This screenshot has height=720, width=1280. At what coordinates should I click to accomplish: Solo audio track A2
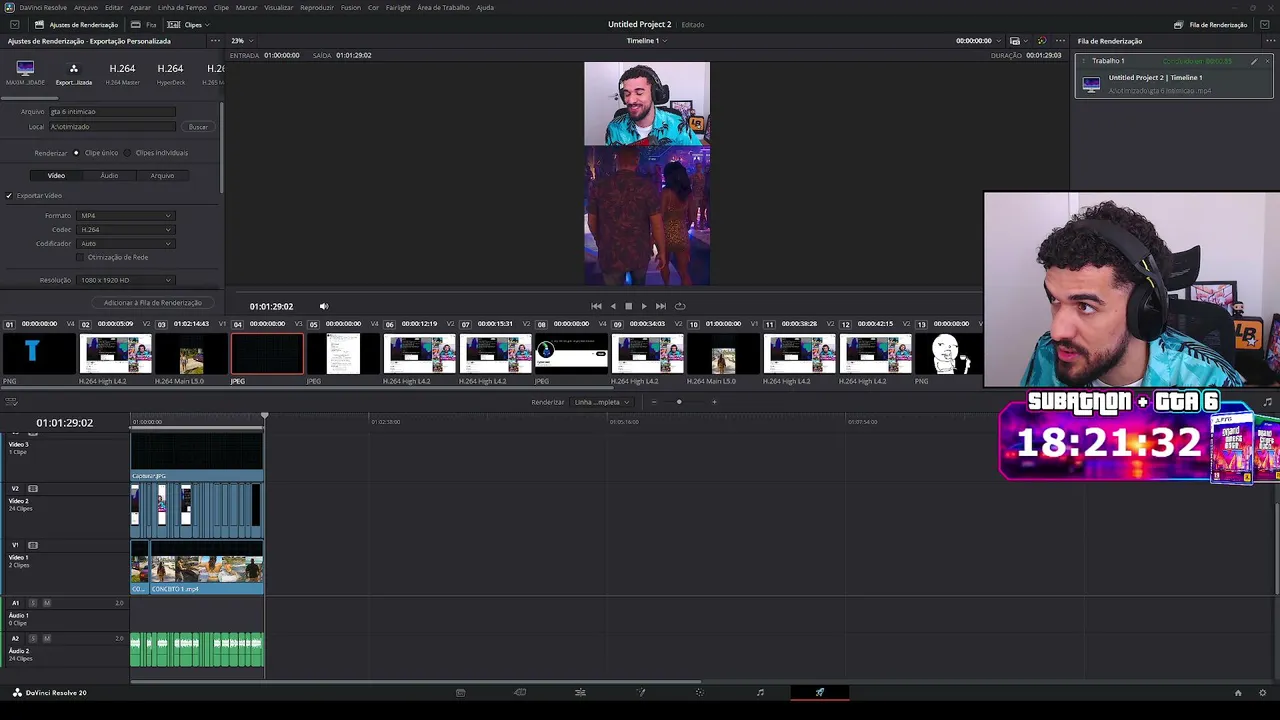(x=32, y=638)
